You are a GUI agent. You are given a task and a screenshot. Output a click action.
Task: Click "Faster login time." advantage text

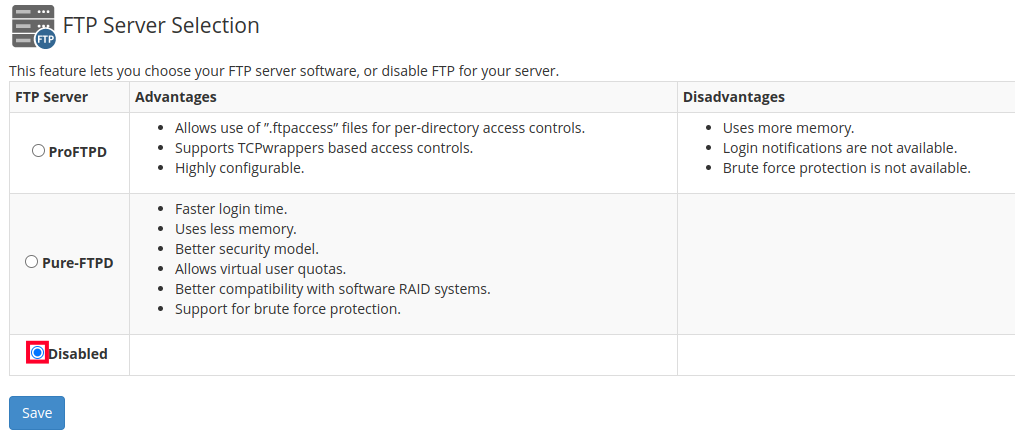(231, 209)
